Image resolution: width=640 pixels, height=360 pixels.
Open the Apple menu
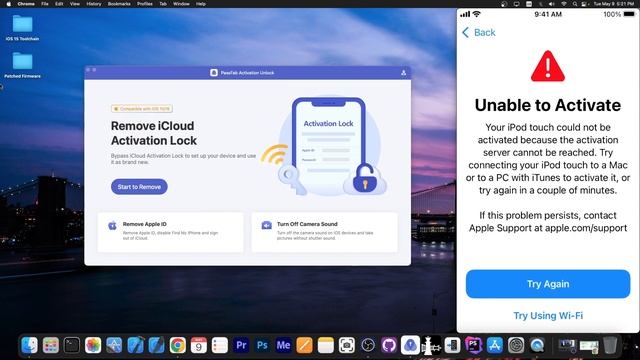pos(8,4)
